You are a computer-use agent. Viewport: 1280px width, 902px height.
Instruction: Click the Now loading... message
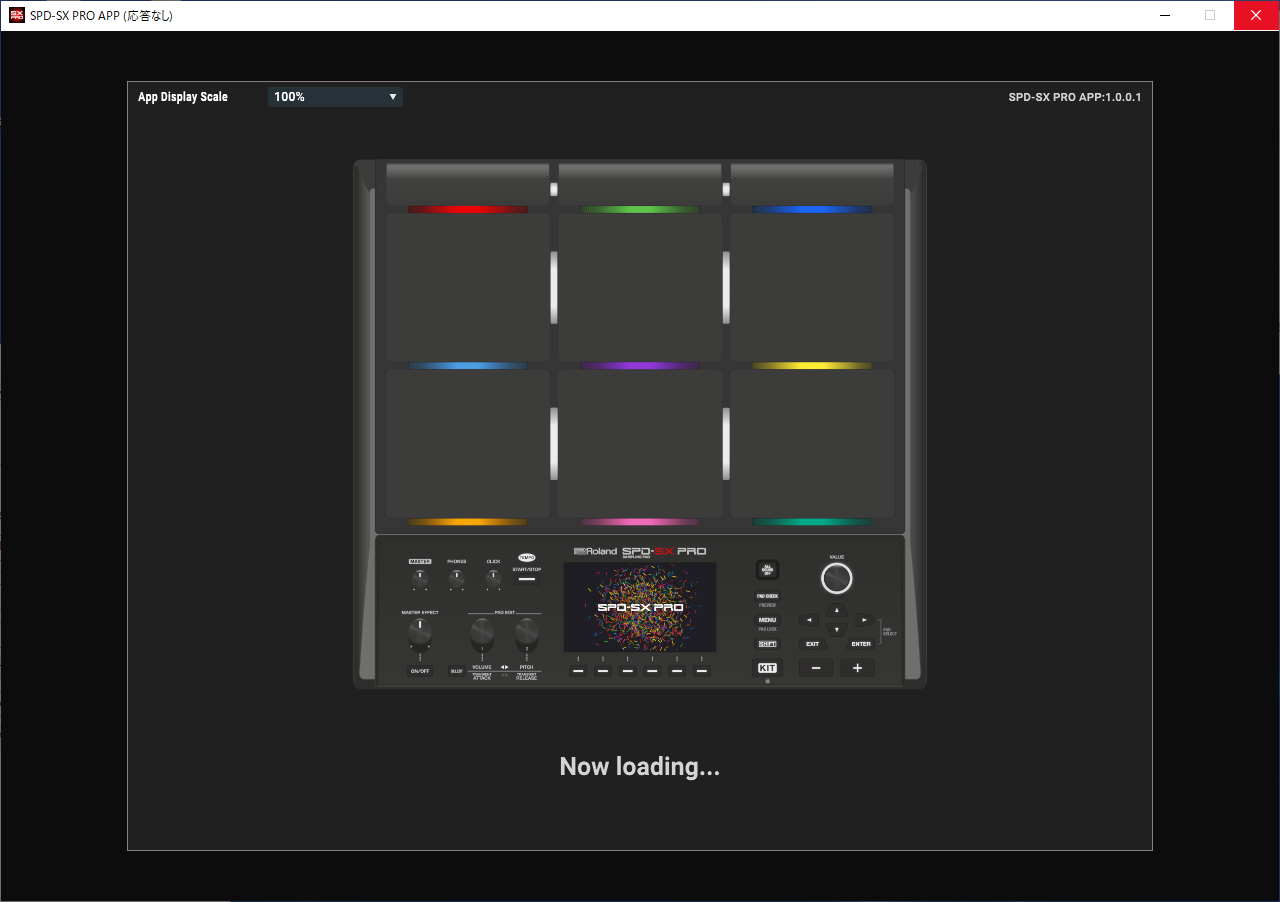640,767
